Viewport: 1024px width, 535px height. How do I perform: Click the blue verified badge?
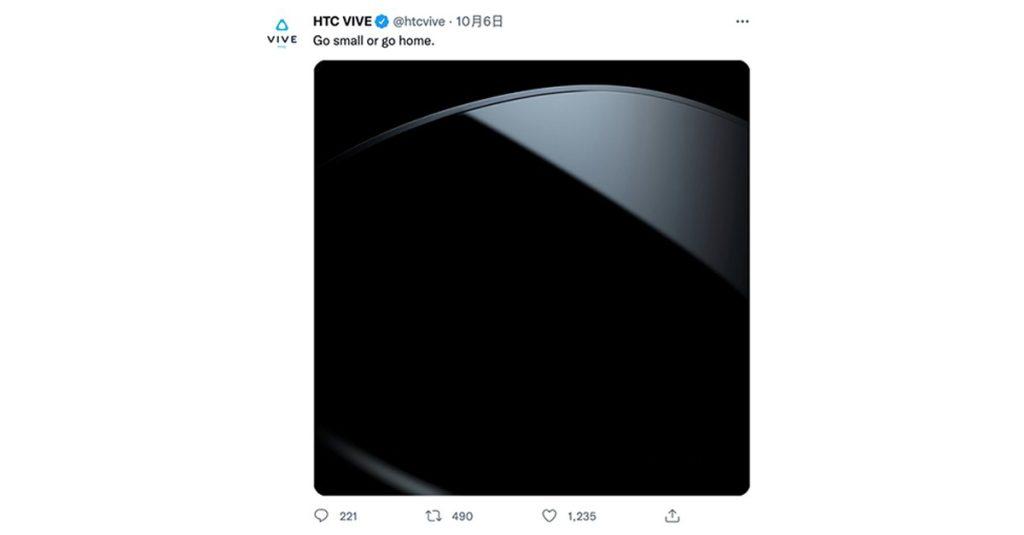[x=381, y=22]
